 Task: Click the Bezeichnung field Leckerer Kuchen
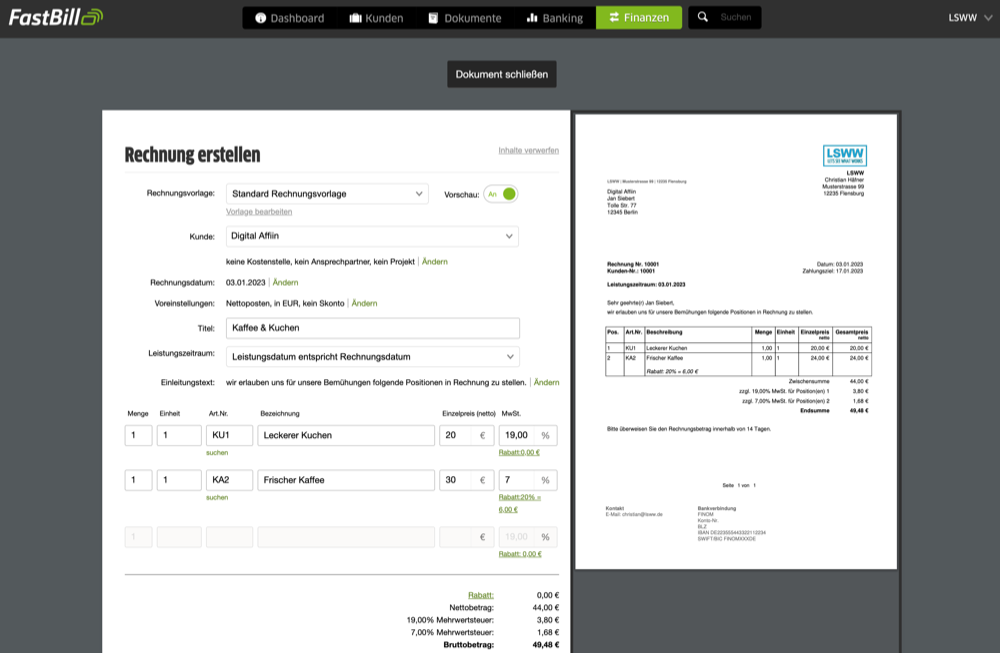(346, 436)
